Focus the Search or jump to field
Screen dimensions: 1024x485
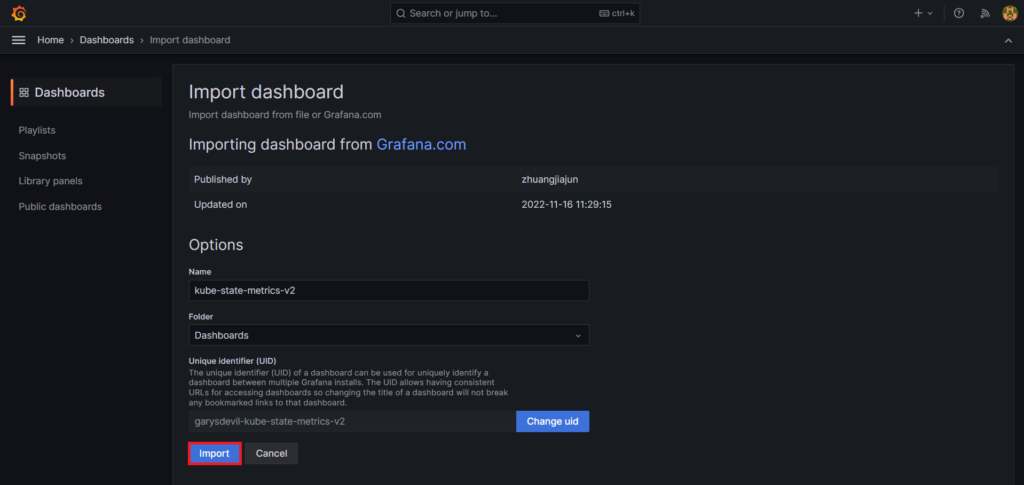tap(515, 13)
